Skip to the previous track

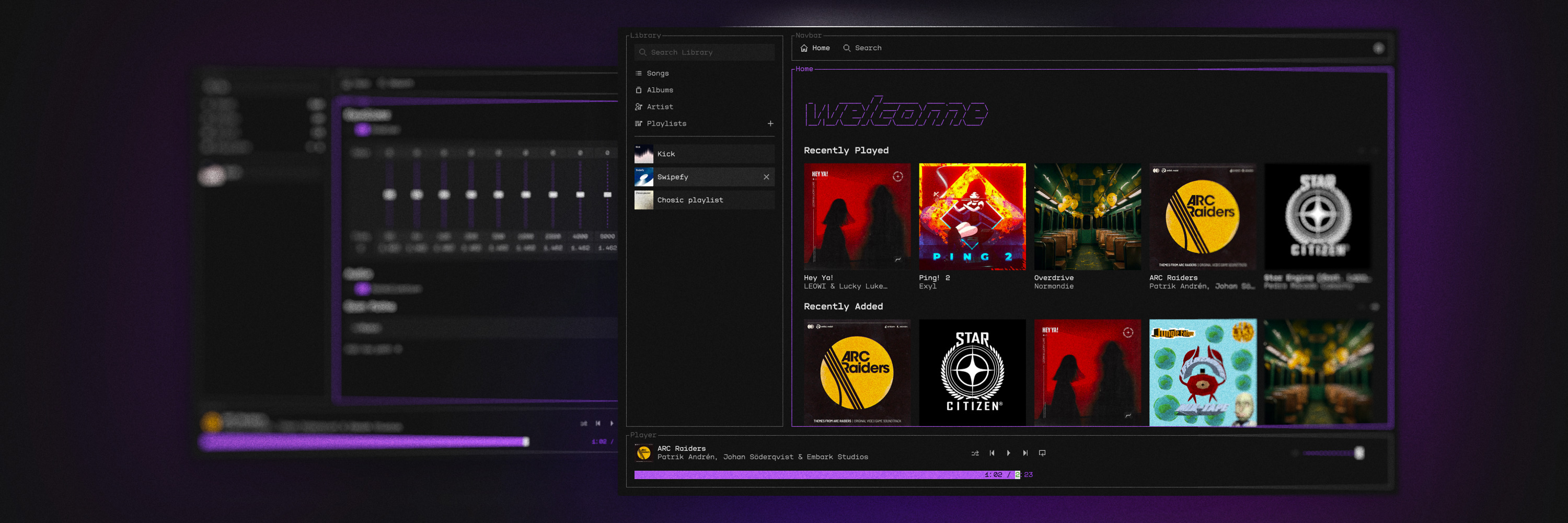point(991,453)
